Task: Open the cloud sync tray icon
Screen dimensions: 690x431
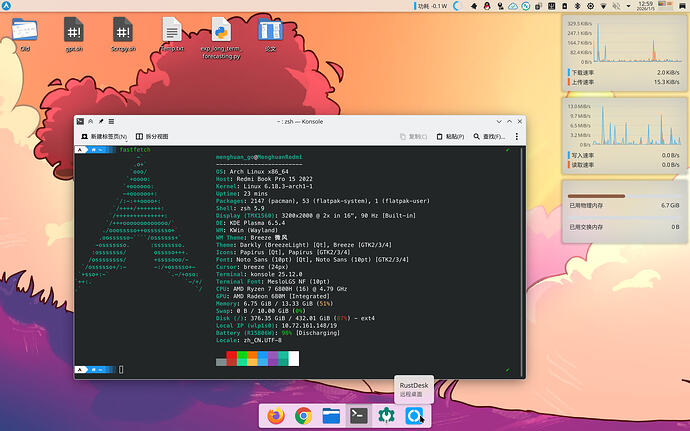Action: coord(513,6)
